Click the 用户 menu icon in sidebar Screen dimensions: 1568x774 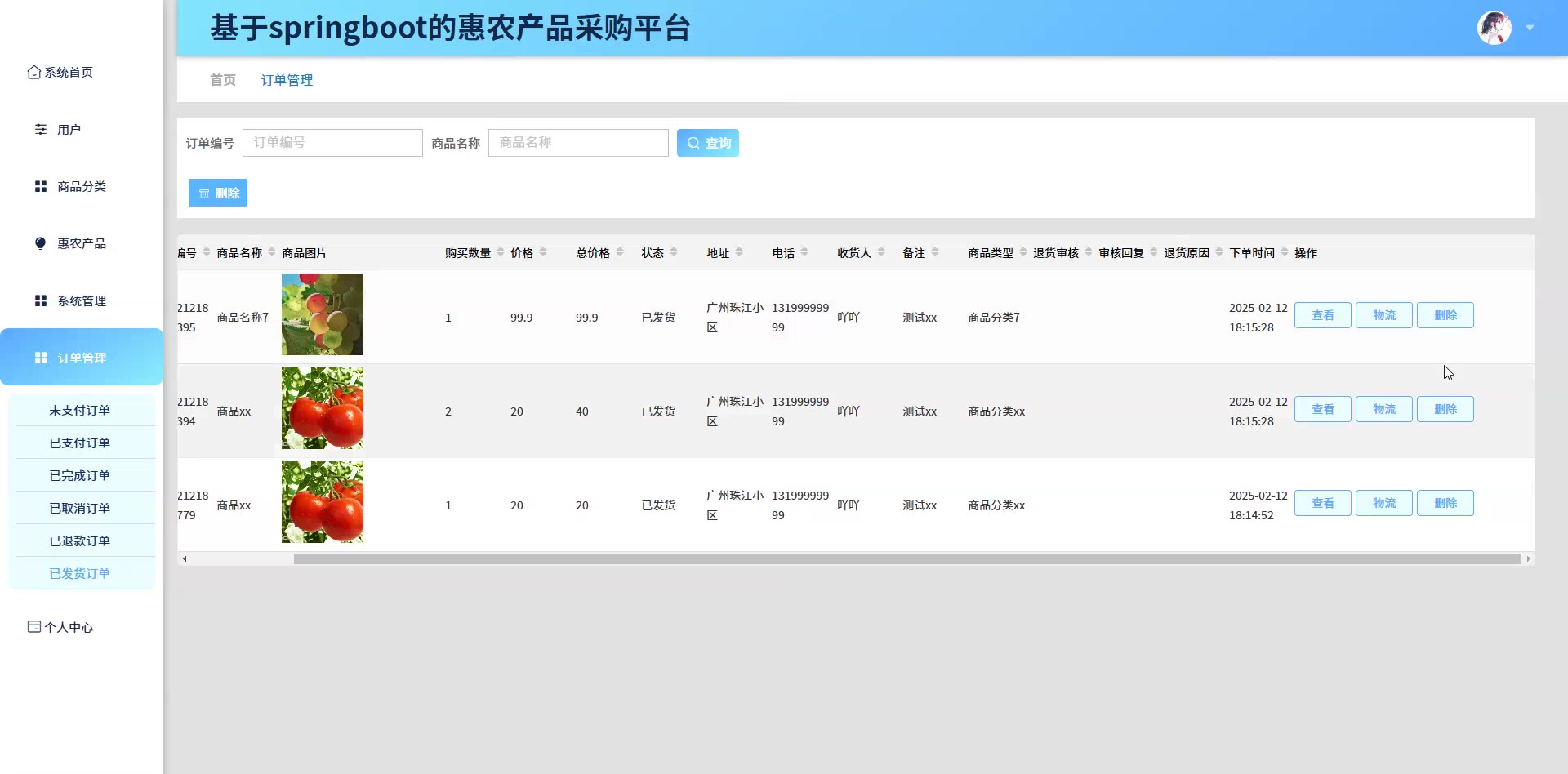coord(40,130)
